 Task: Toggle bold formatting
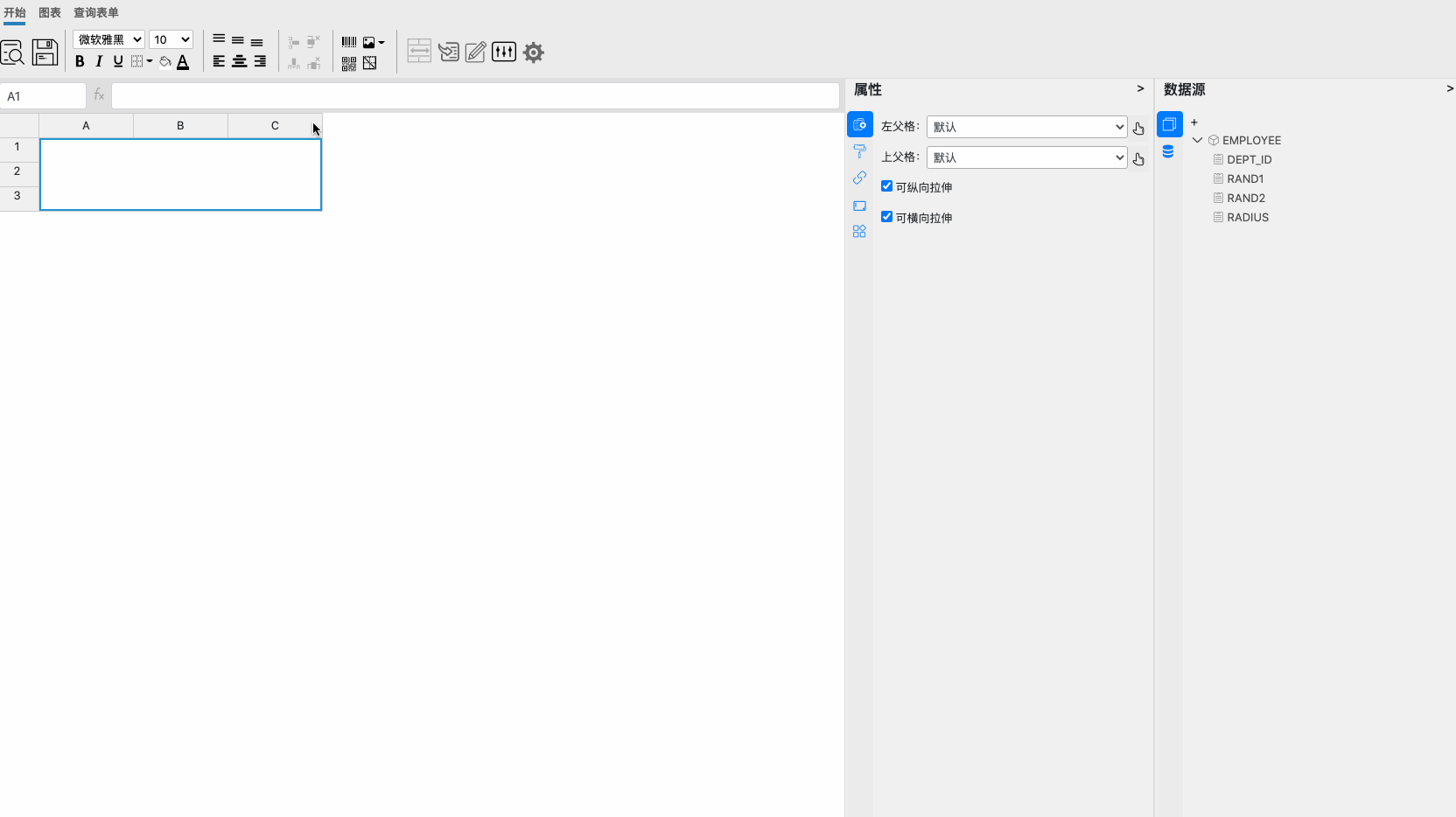pyautogui.click(x=80, y=61)
